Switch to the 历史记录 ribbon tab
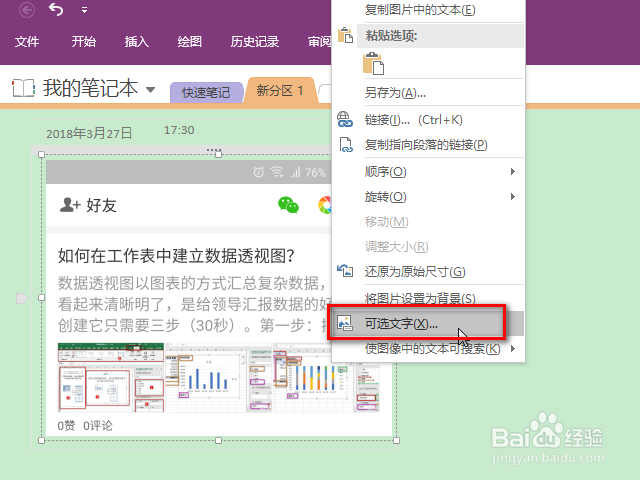Image resolution: width=640 pixels, height=480 pixels. [x=255, y=41]
